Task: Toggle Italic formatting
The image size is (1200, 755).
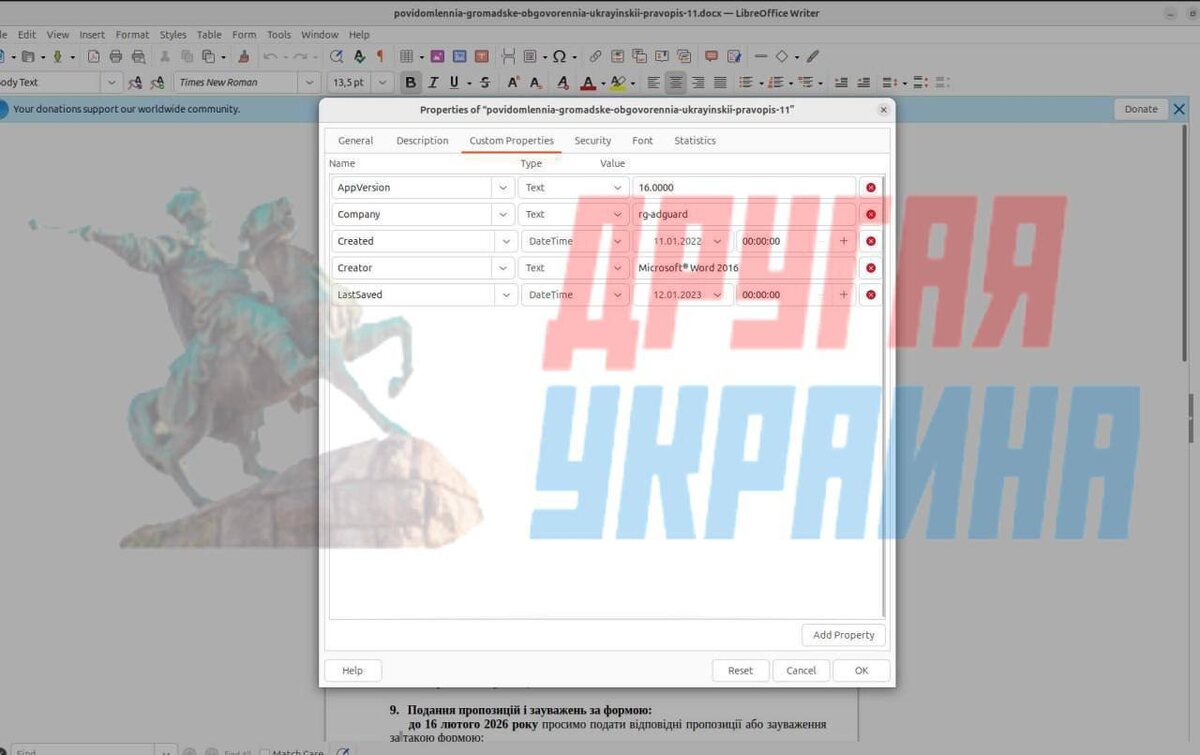Action: [x=433, y=83]
